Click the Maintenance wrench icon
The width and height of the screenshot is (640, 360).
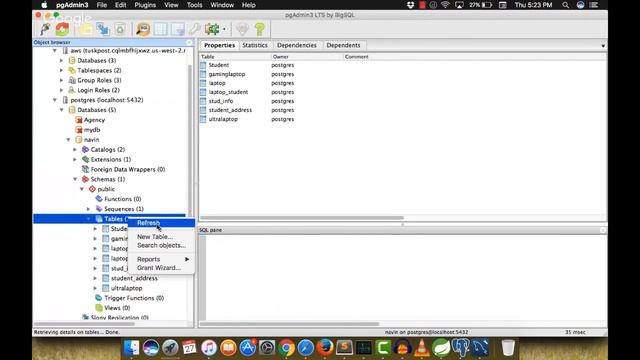(x=195, y=29)
